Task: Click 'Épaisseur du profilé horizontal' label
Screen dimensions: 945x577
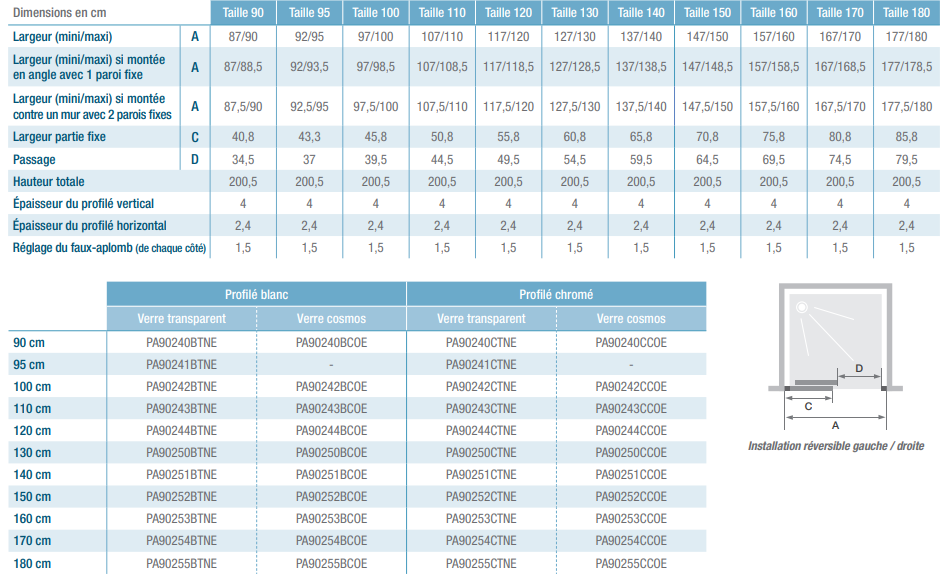Action: [89, 225]
